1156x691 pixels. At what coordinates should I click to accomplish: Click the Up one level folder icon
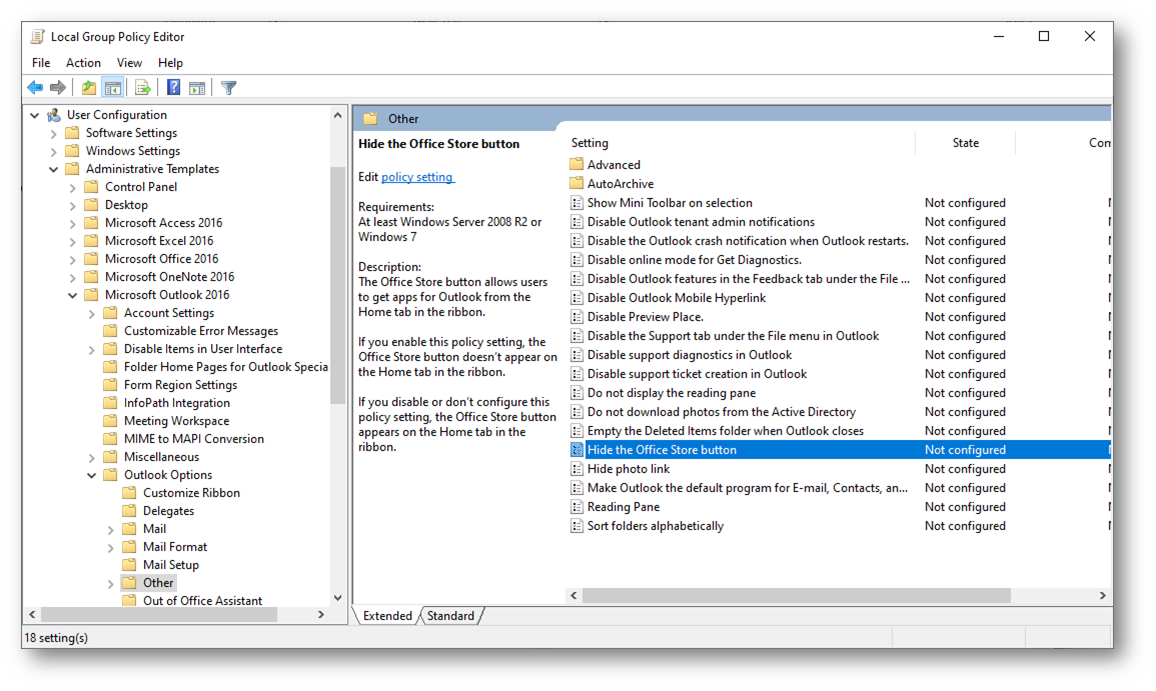pyautogui.click(x=88, y=88)
